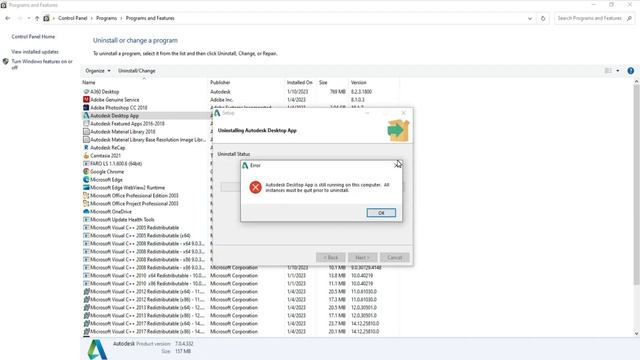Click the Microsoft Visual C++ 2012 (x64) icon
The height and width of the screenshot is (360, 640).
pyautogui.click(x=86, y=291)
